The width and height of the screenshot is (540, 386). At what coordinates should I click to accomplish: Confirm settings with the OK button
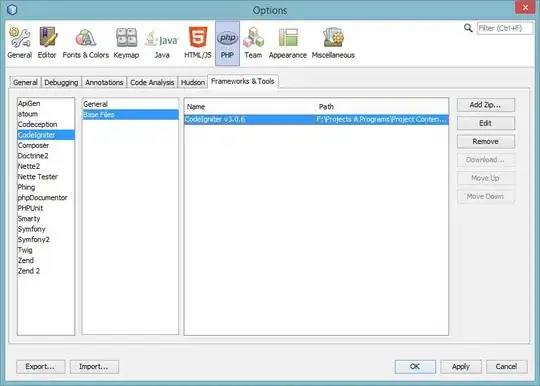coord(415,367)
